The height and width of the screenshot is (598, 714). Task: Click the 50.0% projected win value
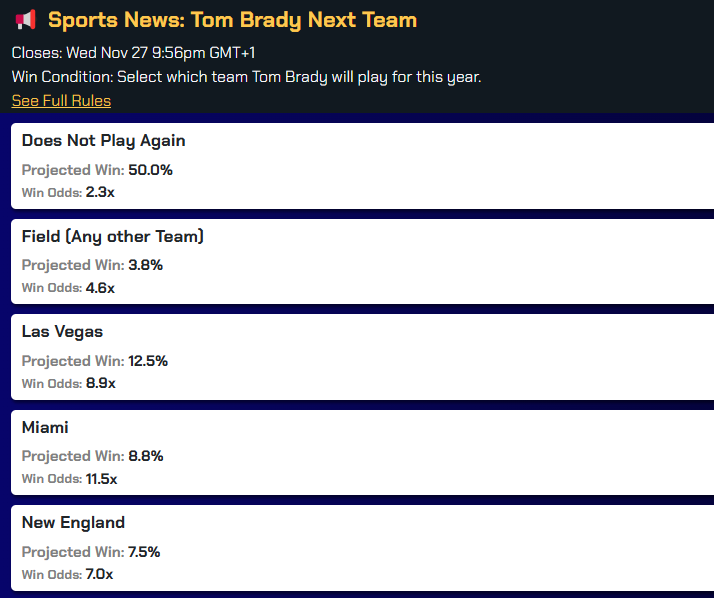coord(150,170)
